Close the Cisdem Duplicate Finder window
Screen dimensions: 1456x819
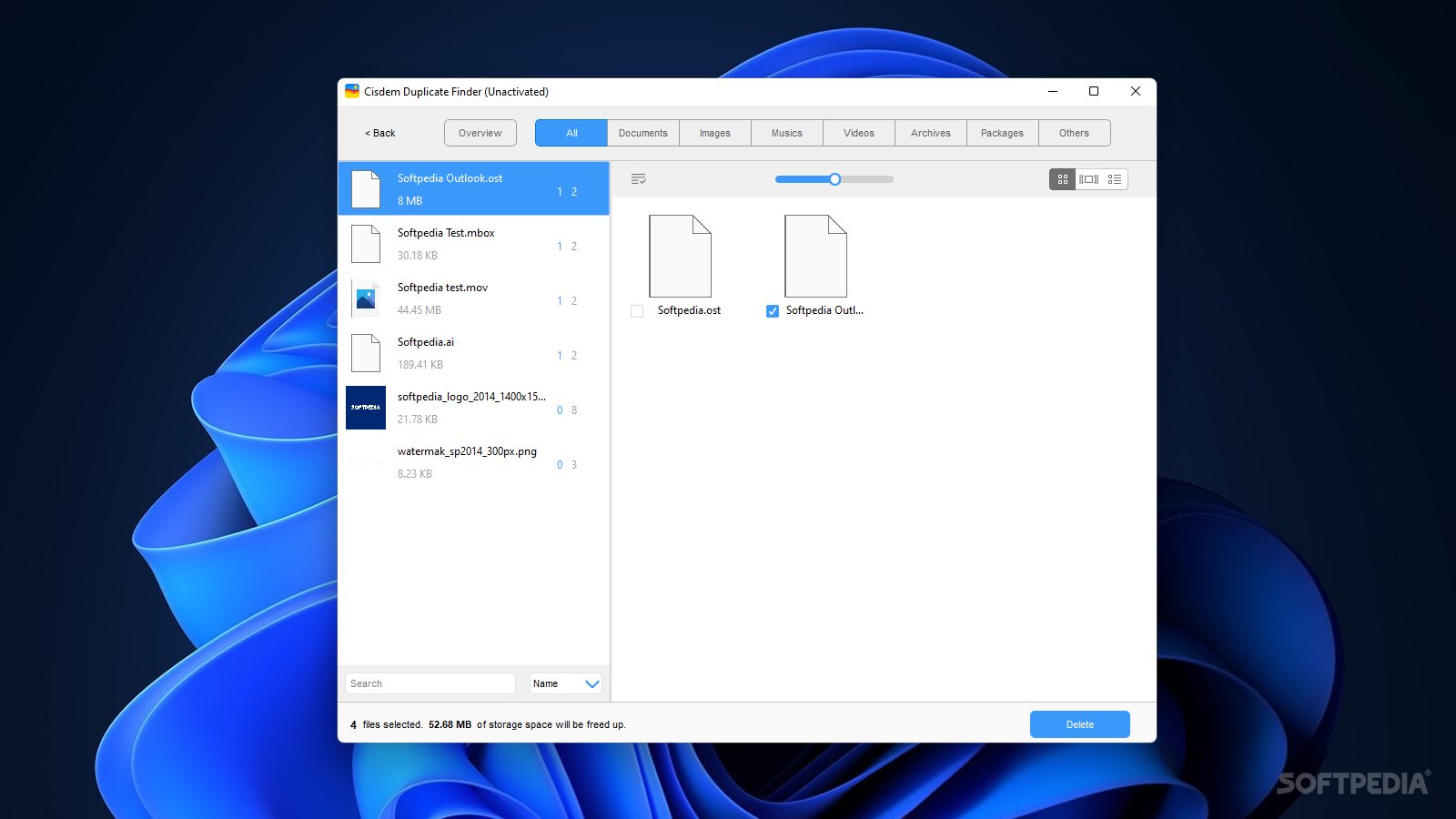point(1136,91)
